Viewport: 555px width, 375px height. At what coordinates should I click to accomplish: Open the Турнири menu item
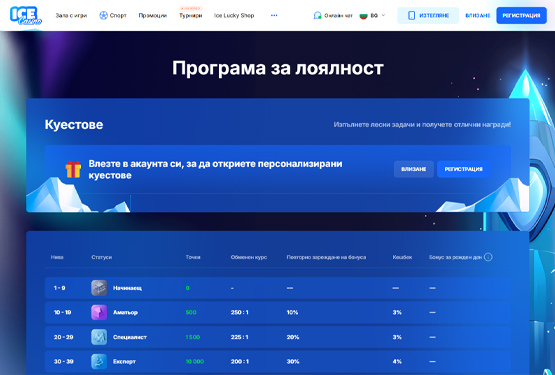coord(190,16)
